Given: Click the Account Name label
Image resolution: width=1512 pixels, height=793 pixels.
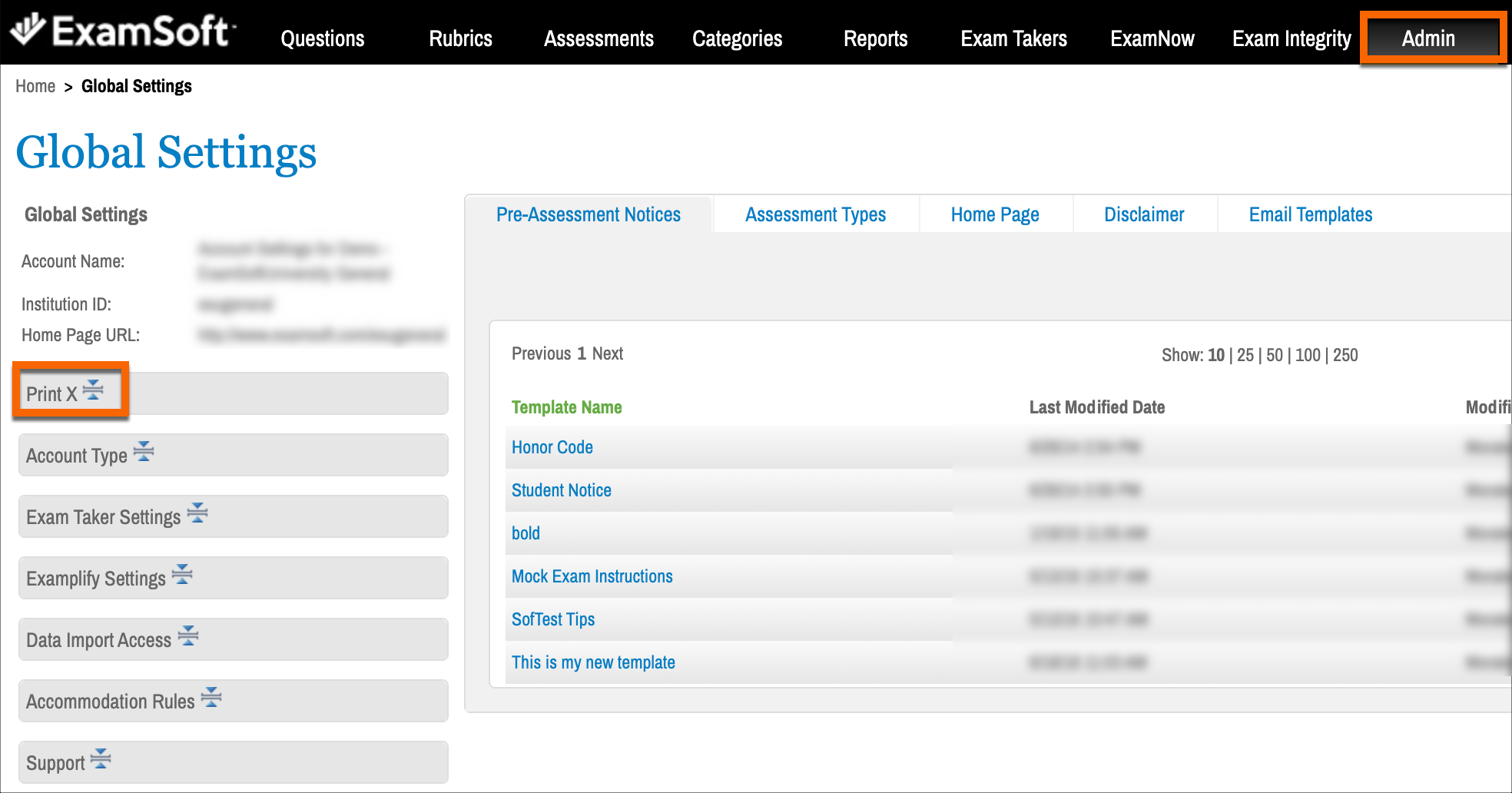Looking at the screenshot, I should tap(73, 261).
